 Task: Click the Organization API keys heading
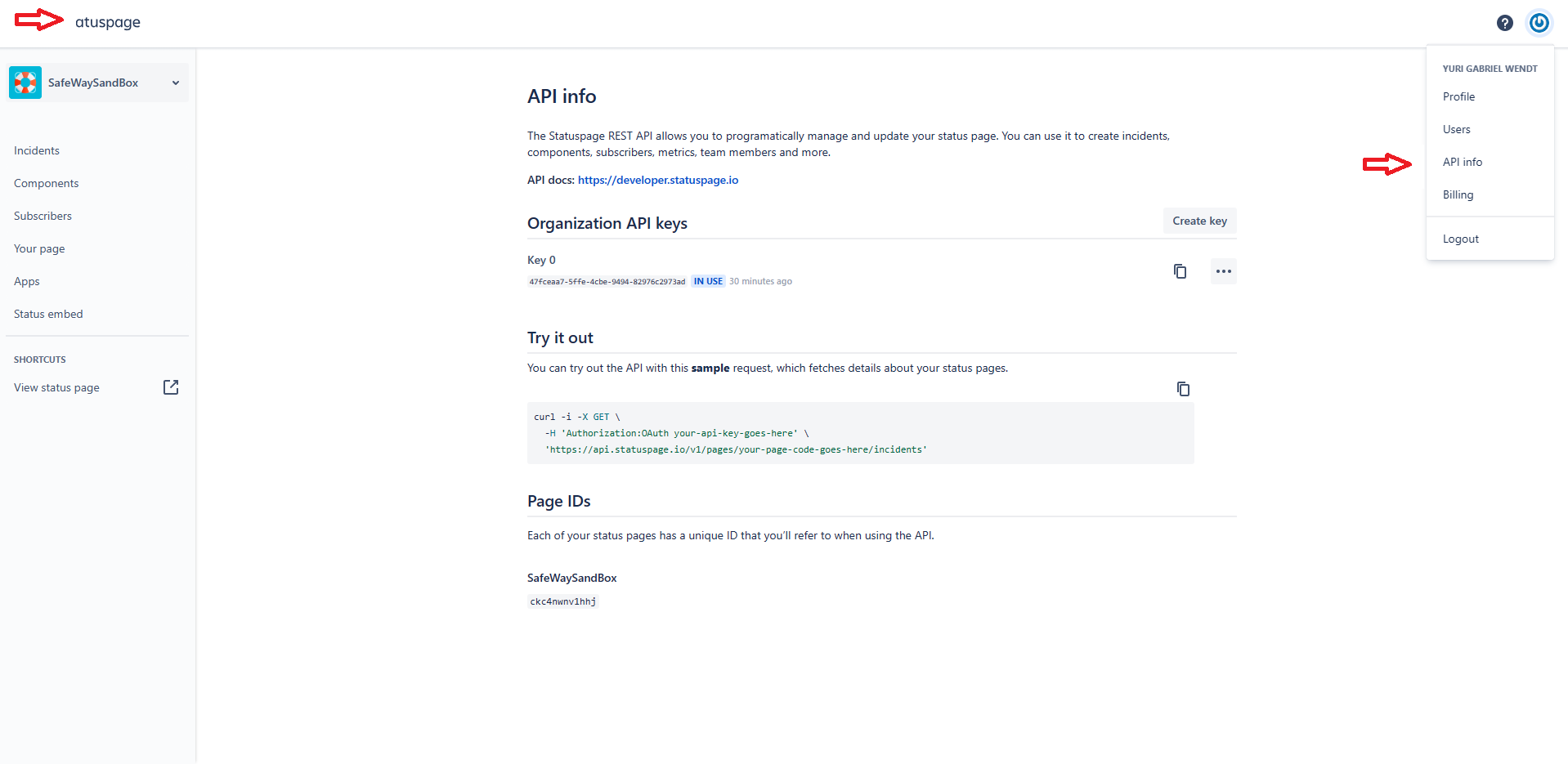coord(607,223)
